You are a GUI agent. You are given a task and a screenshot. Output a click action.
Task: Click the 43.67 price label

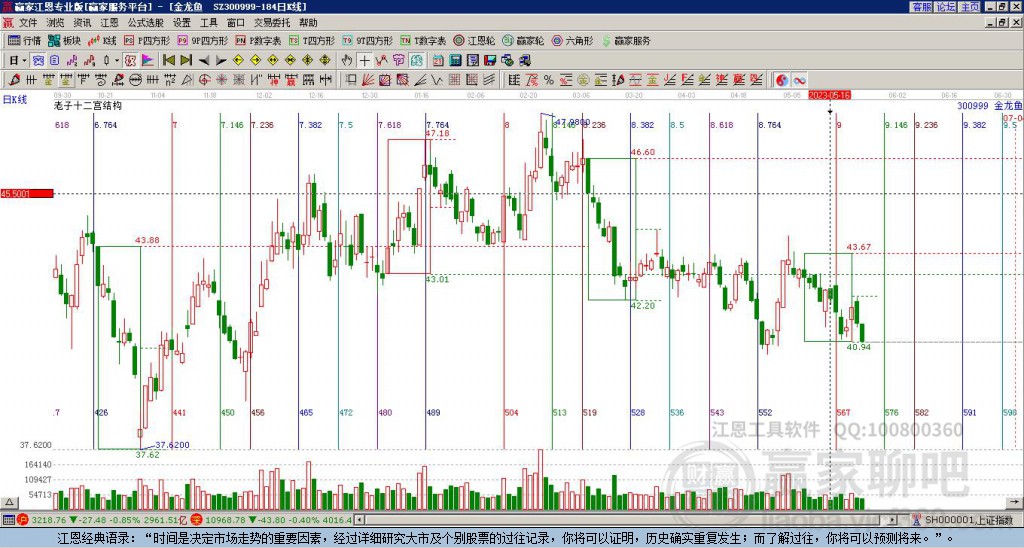859,247
